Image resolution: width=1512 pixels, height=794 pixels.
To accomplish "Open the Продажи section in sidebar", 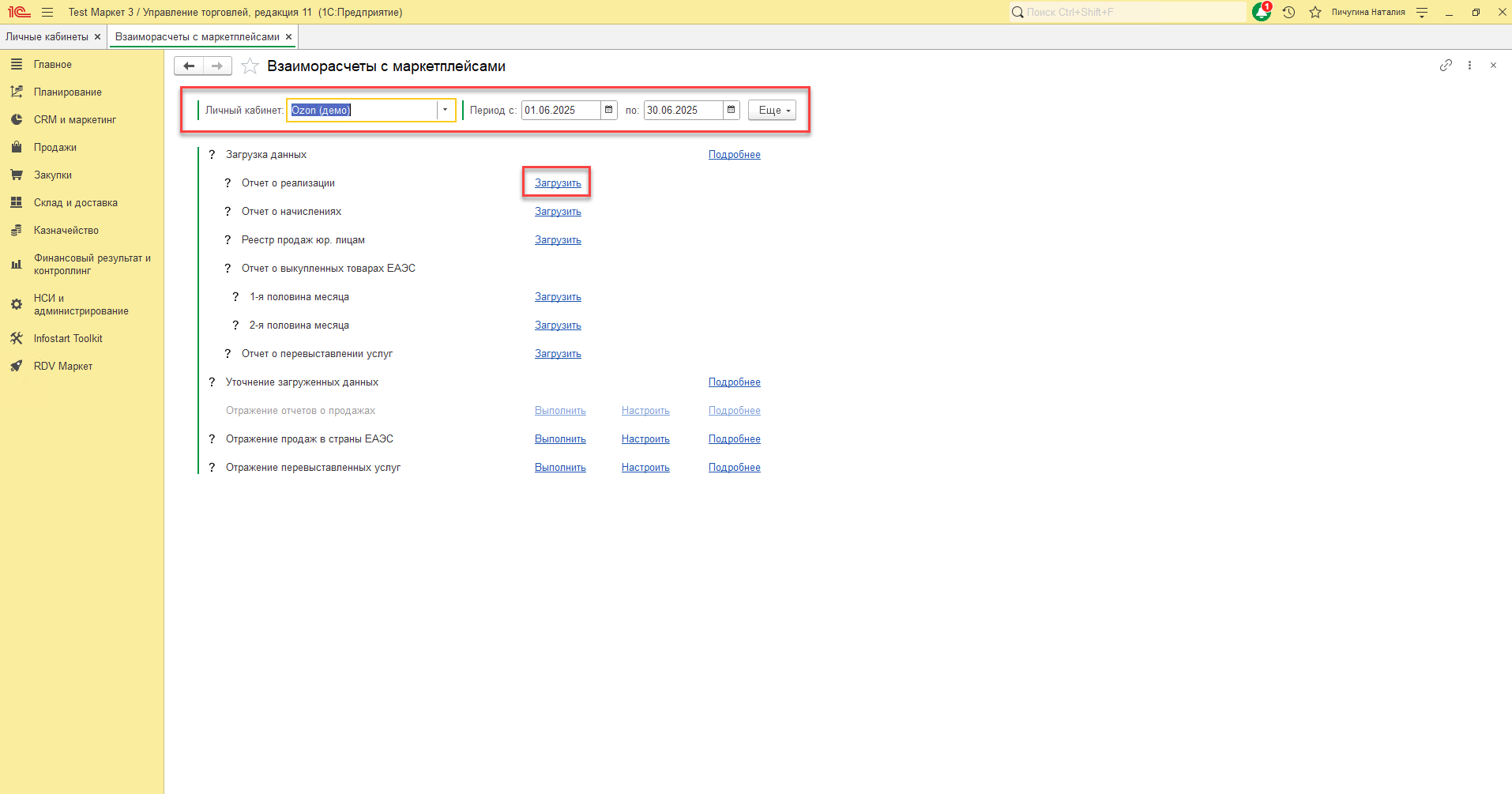I will coord(55,148).
